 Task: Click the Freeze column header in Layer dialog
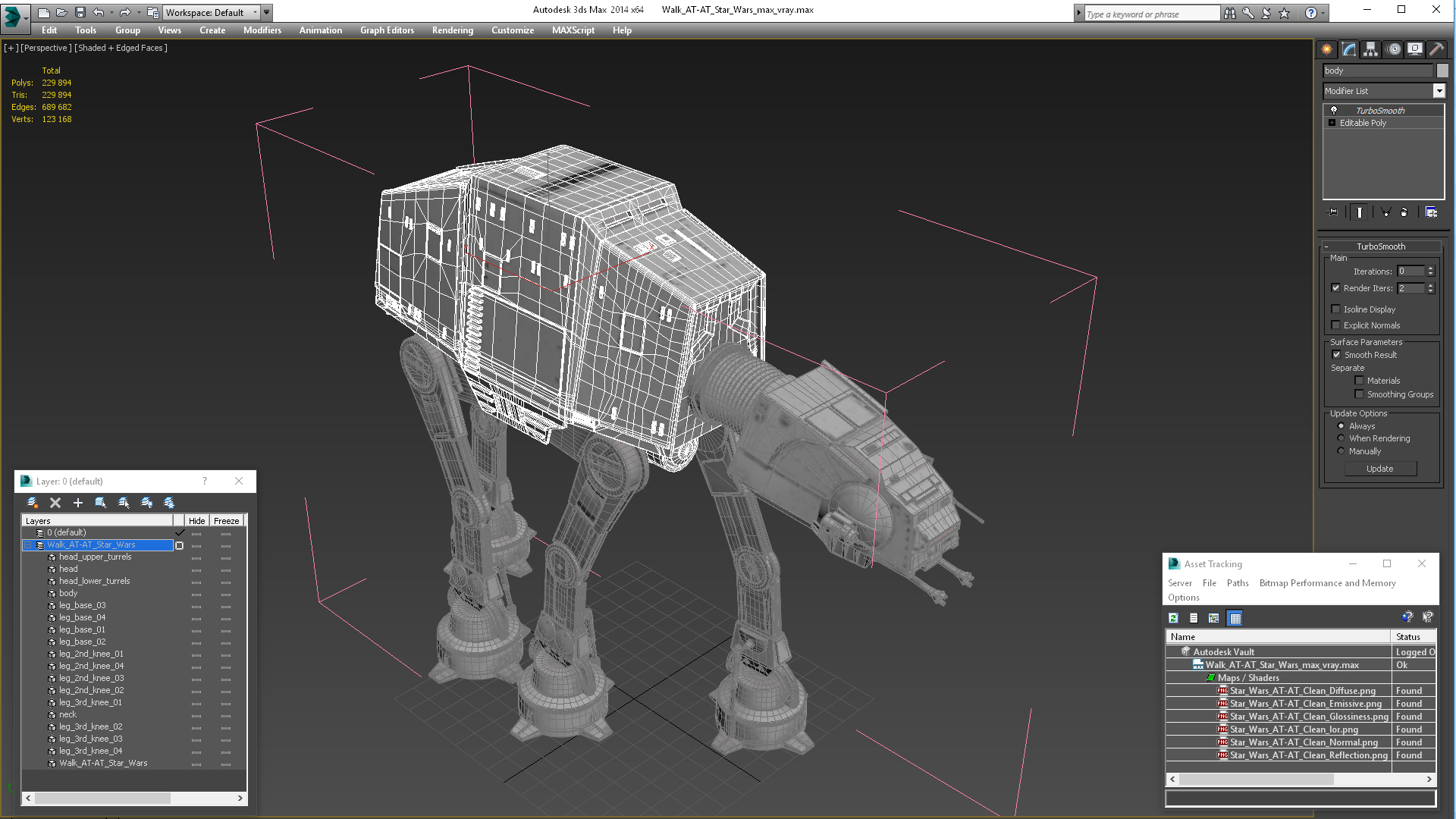tap(226, 521)
